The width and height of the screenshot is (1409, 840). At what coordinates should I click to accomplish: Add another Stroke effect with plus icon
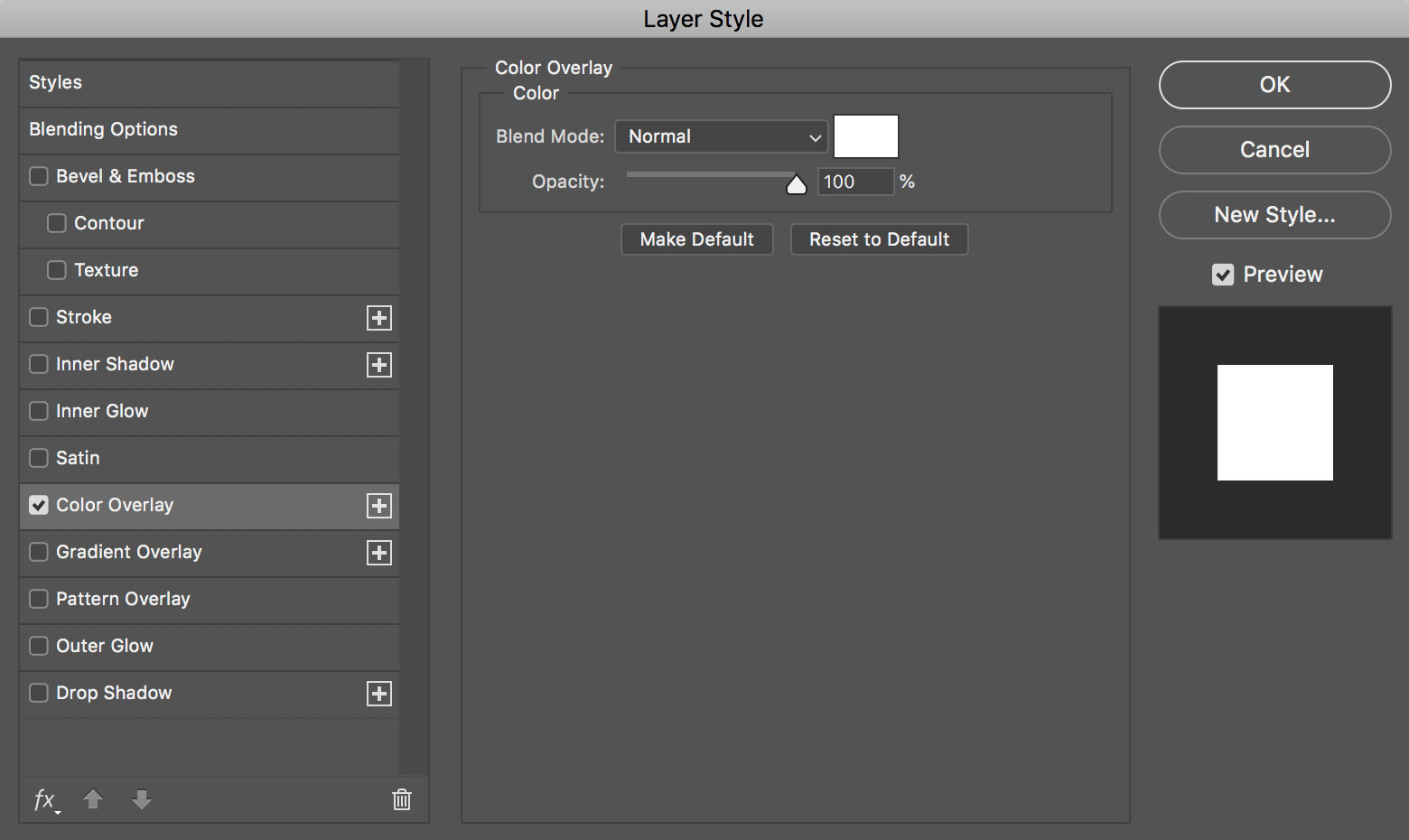pyautogui.click(x=379, y=318)
